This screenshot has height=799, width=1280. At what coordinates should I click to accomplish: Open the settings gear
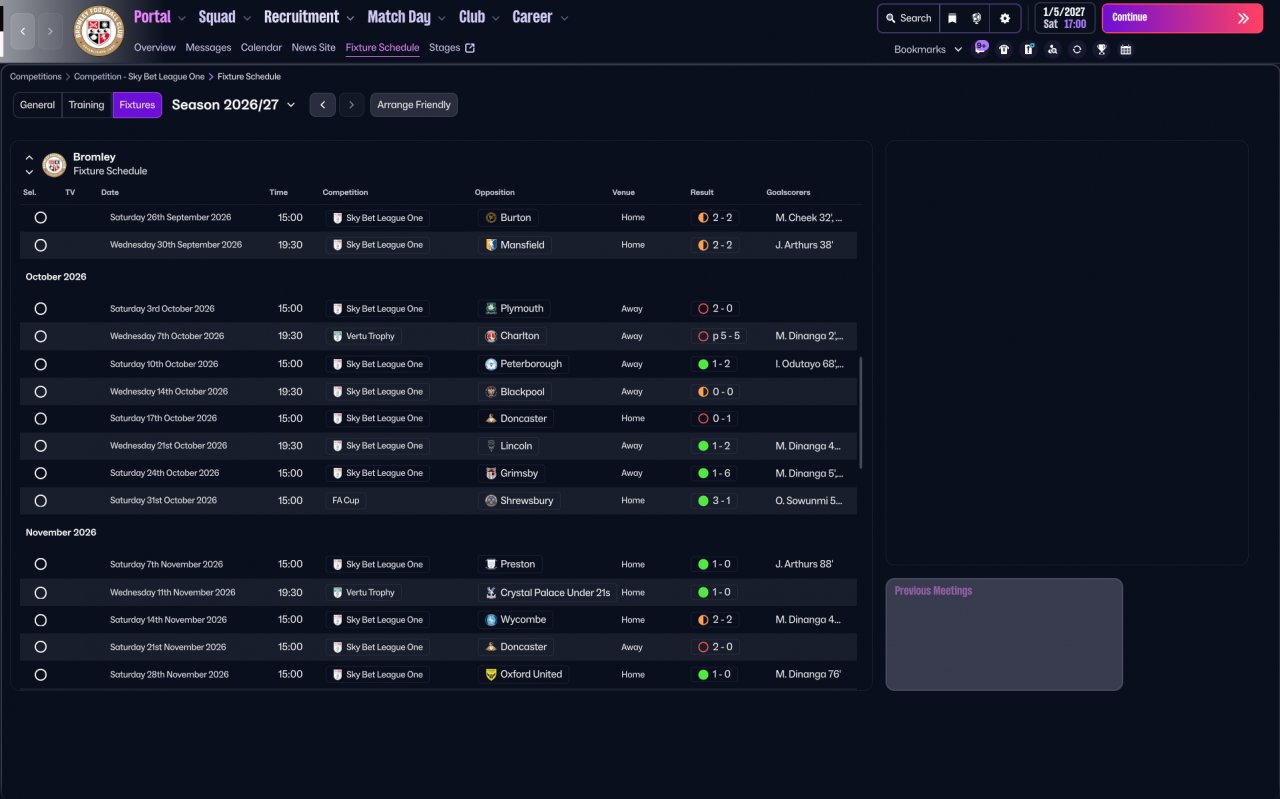coord(1005,18)
